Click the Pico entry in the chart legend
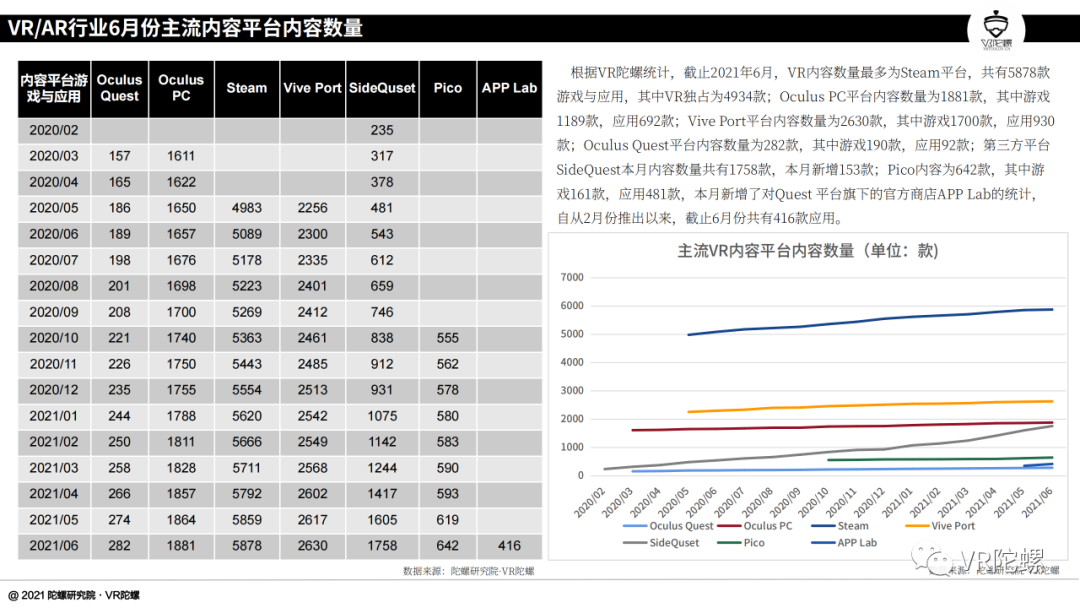The image size is (1080, 608). pos(741,543)
